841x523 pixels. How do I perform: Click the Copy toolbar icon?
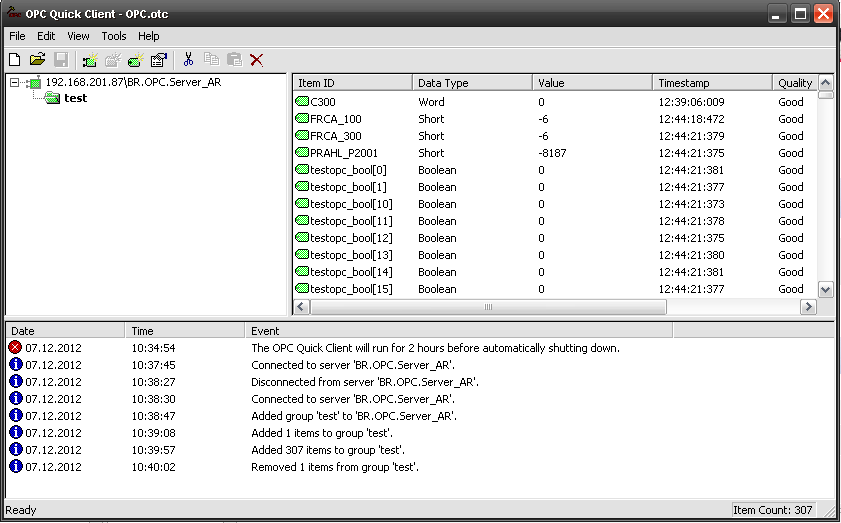pyautogui.click(x=211, y=60)
